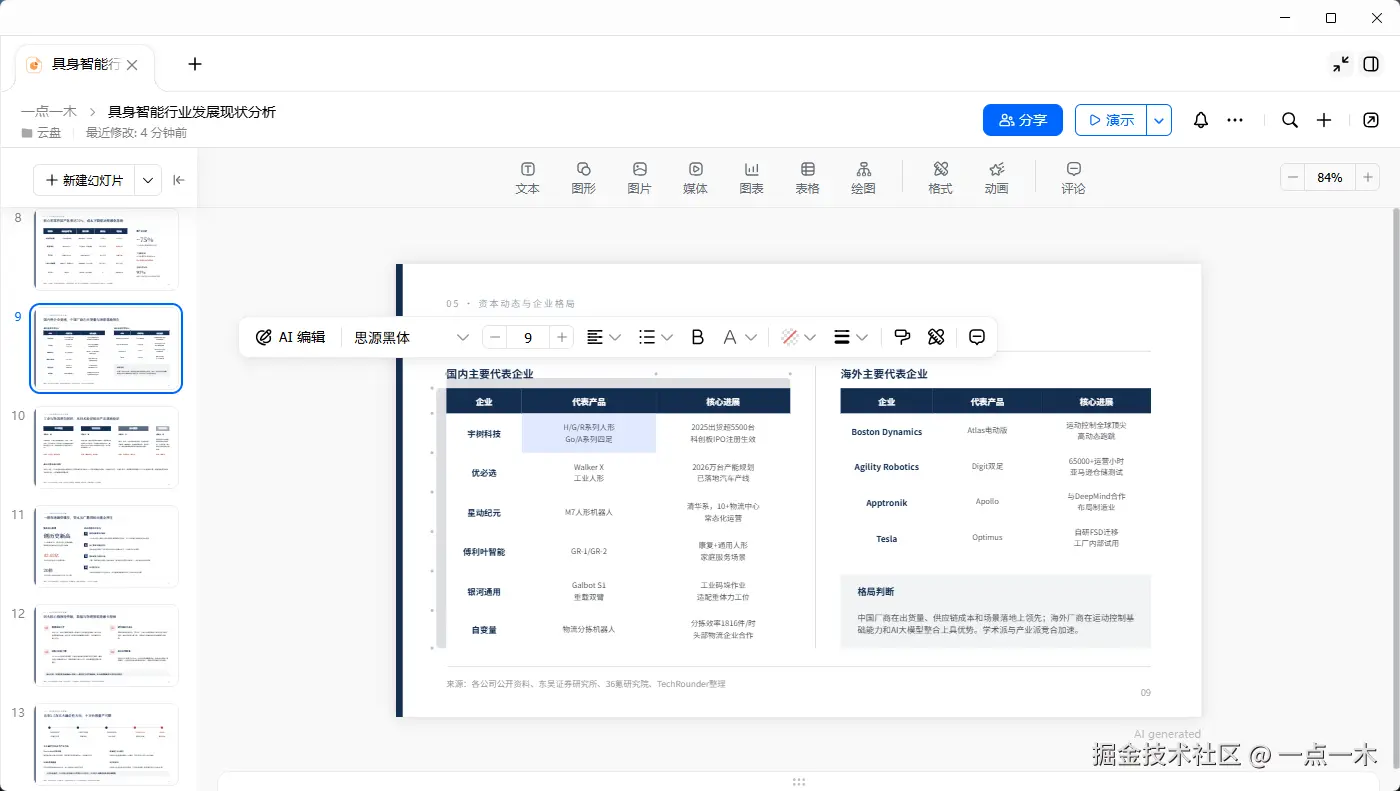This screenshot has height=791, width=1400.
Task: Click the Boston Dynamics table cell
Action: coord(887,432)
